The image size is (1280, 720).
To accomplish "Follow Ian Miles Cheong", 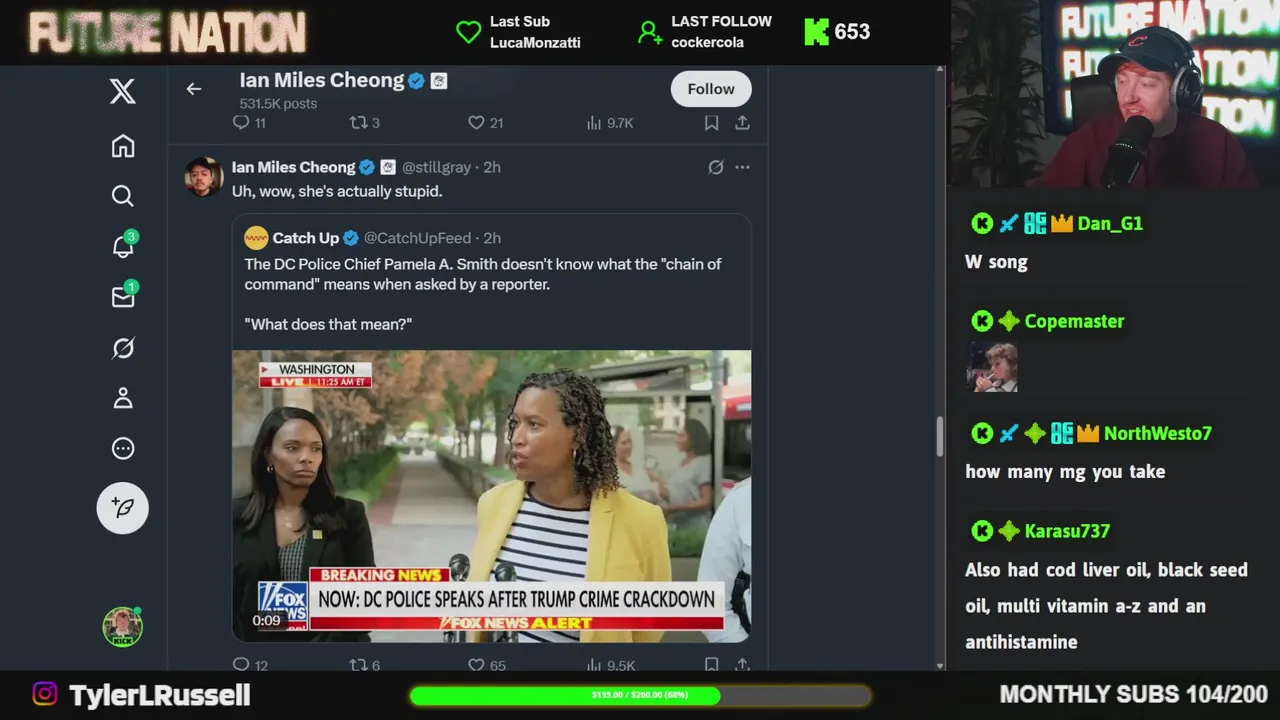I will tap(711, 89).
